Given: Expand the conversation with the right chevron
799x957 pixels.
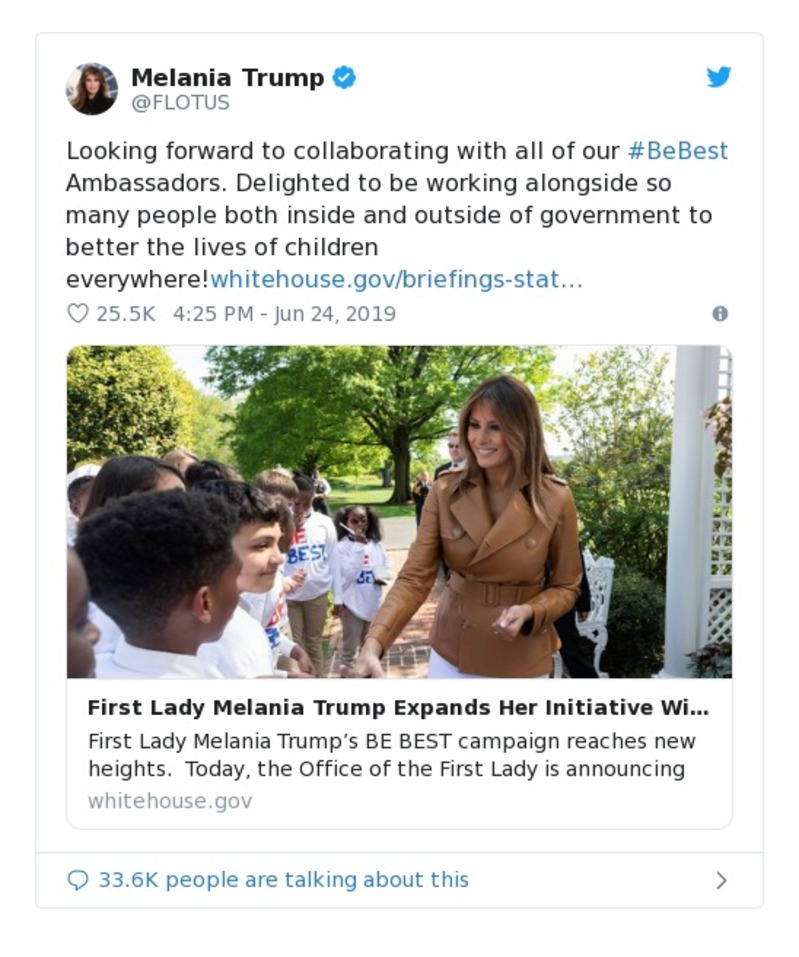Looking at the screenshot, I should pos(721,880).
